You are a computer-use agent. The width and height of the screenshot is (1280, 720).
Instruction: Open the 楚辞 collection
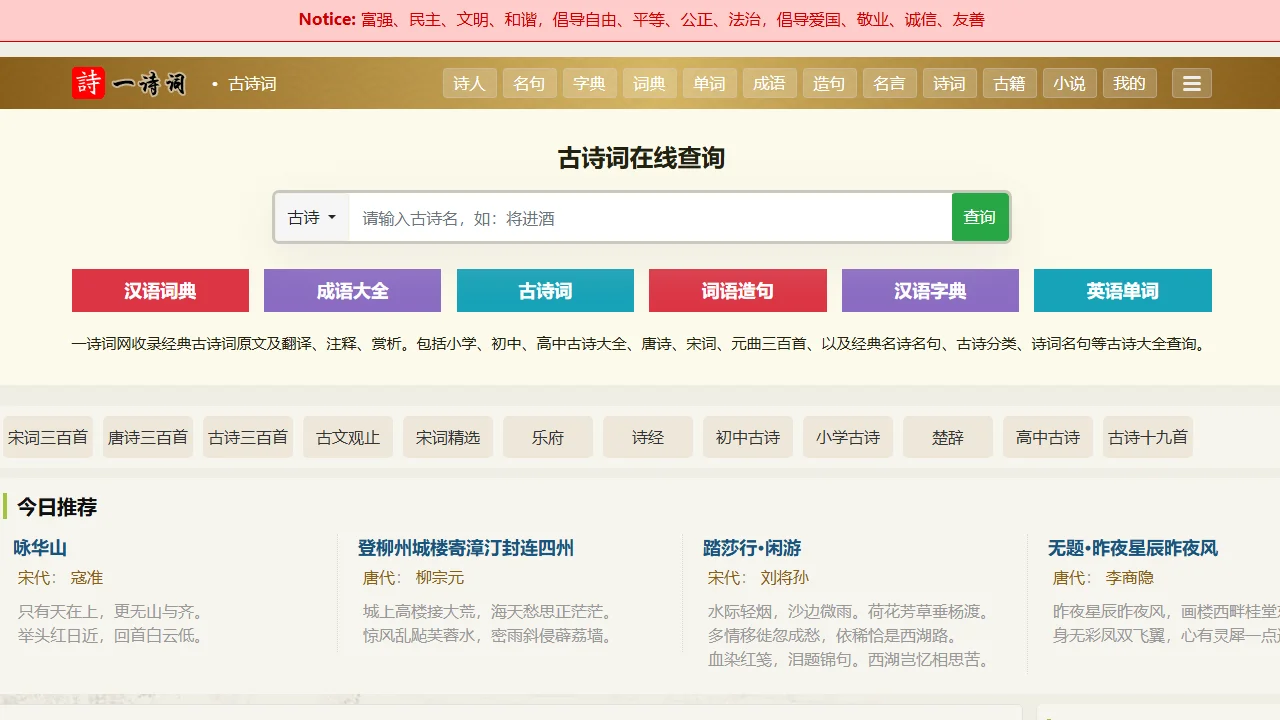(947, 437)
